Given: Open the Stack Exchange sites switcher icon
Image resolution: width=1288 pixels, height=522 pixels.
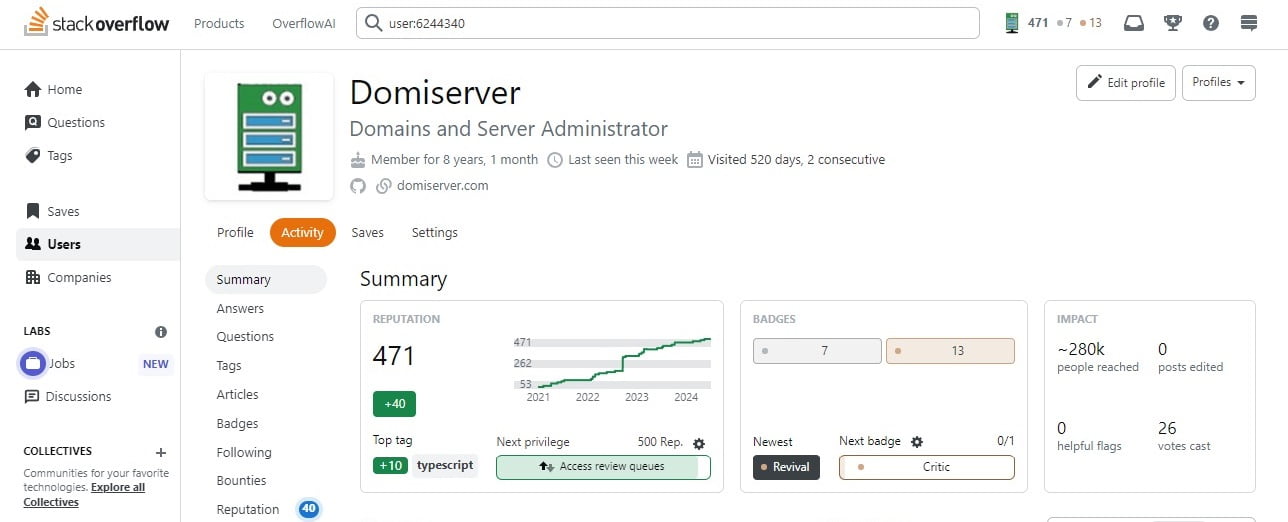Looking at the screenshot, I should 1248,23.
